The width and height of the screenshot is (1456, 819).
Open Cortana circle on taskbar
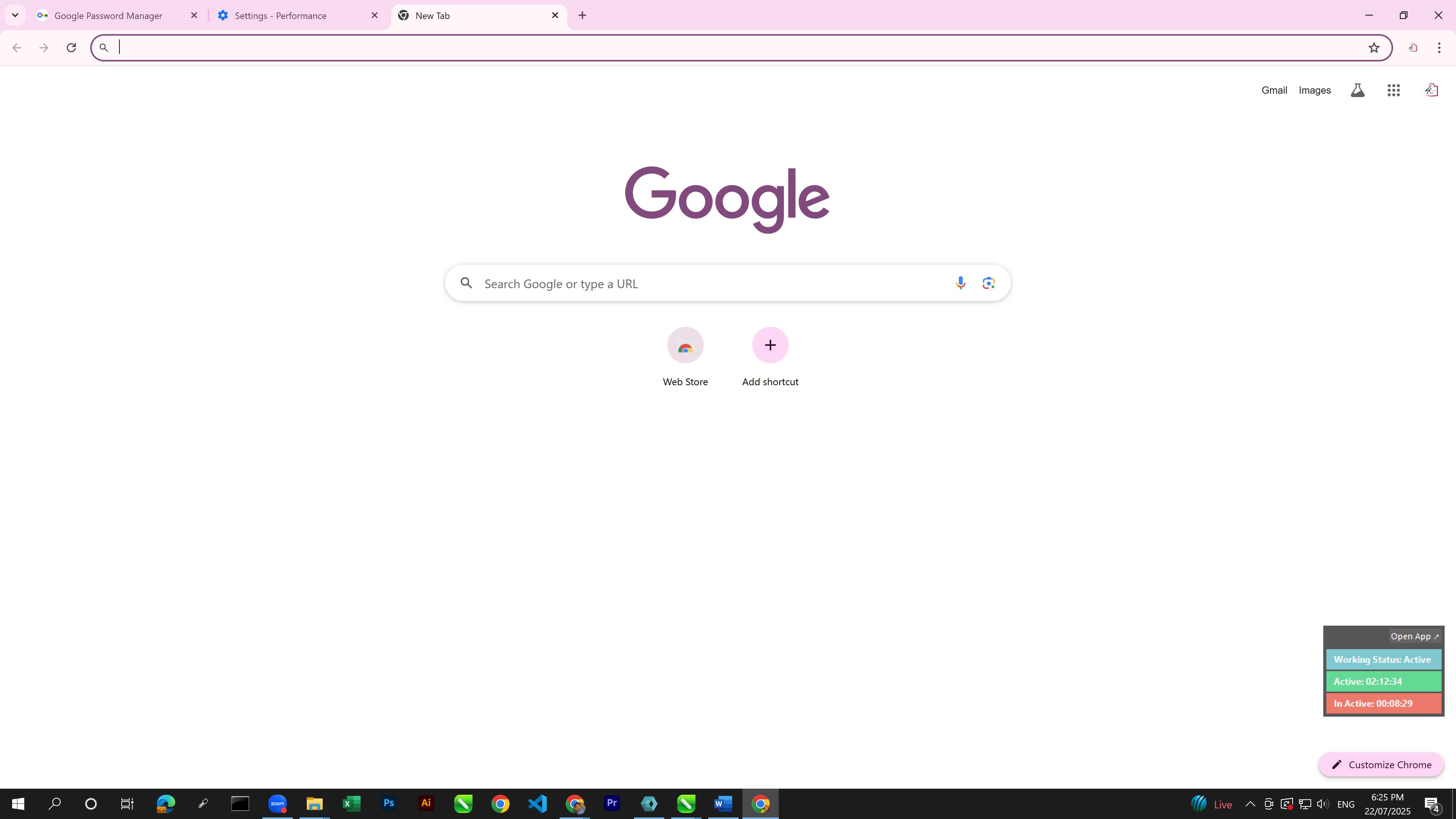[91, 804]
